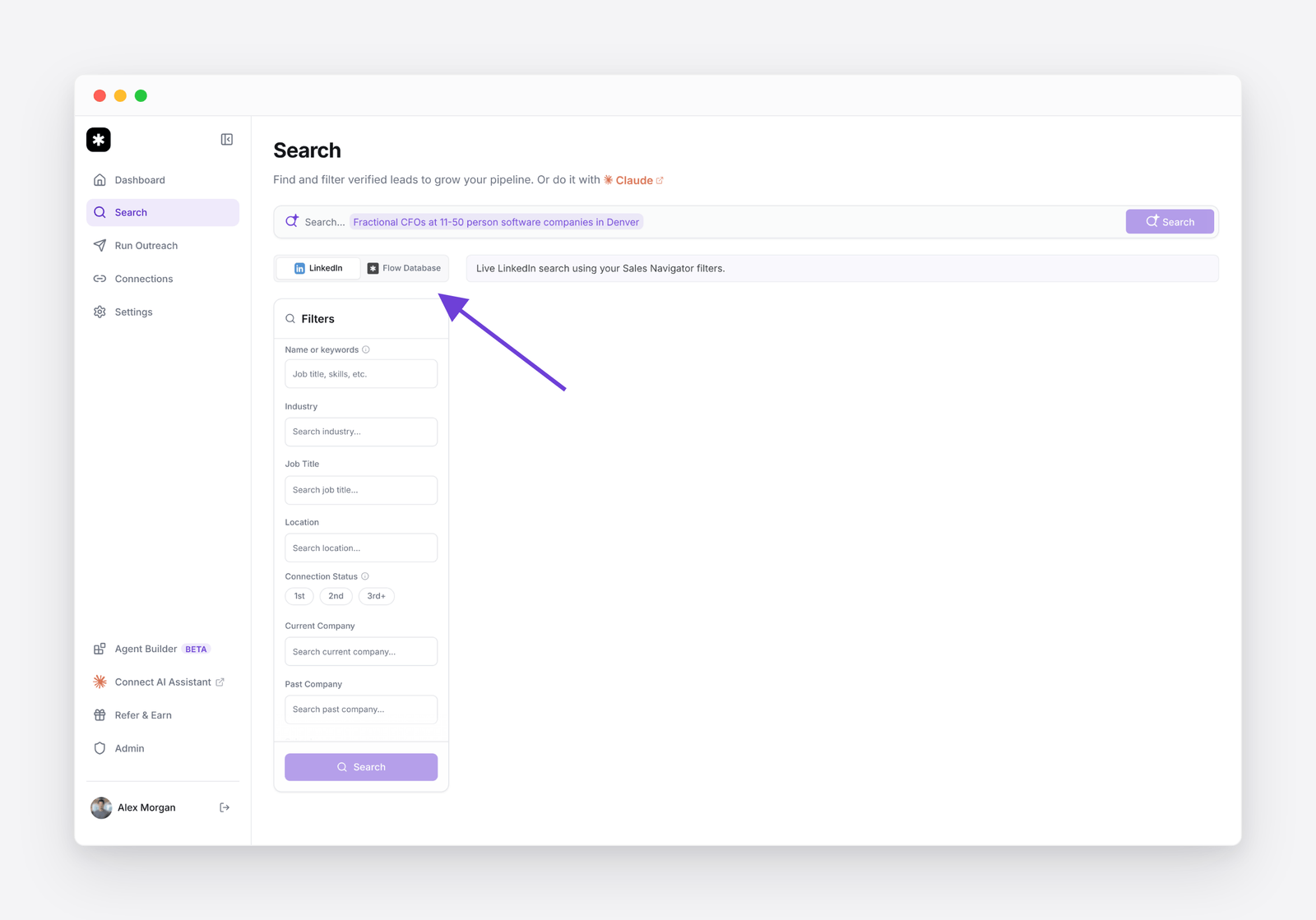Open the Job Title search box
Viewport: 1316px width, 920px height.
tap(361, 490)
